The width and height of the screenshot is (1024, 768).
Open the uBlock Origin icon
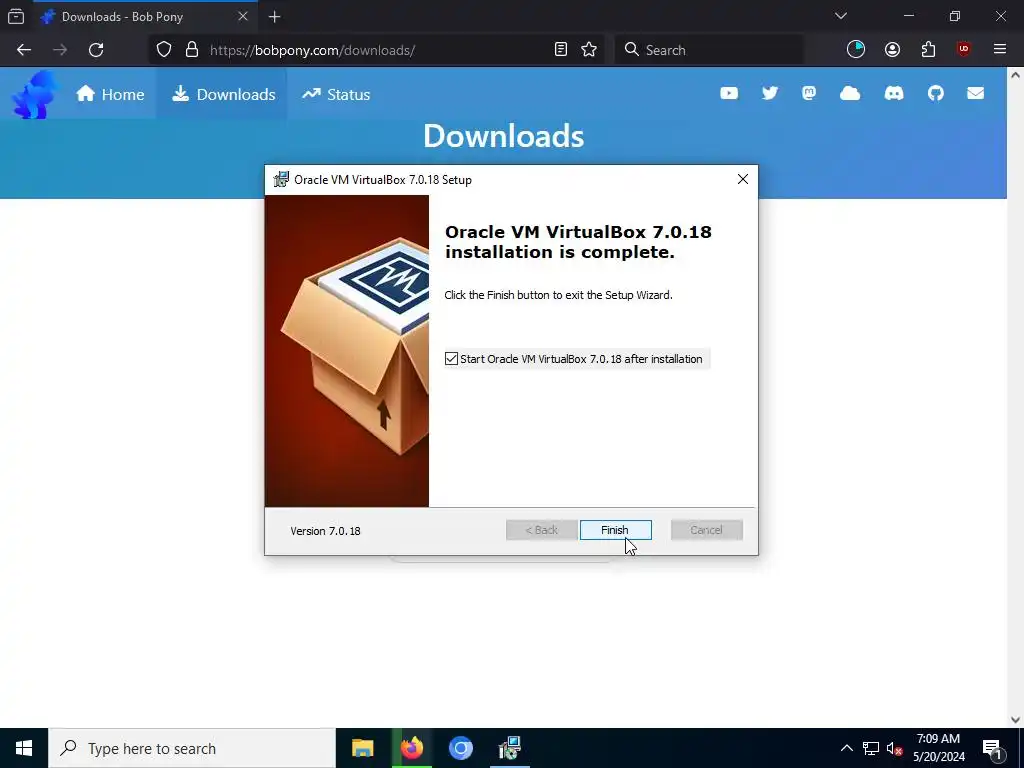click(x=964, y=50)
